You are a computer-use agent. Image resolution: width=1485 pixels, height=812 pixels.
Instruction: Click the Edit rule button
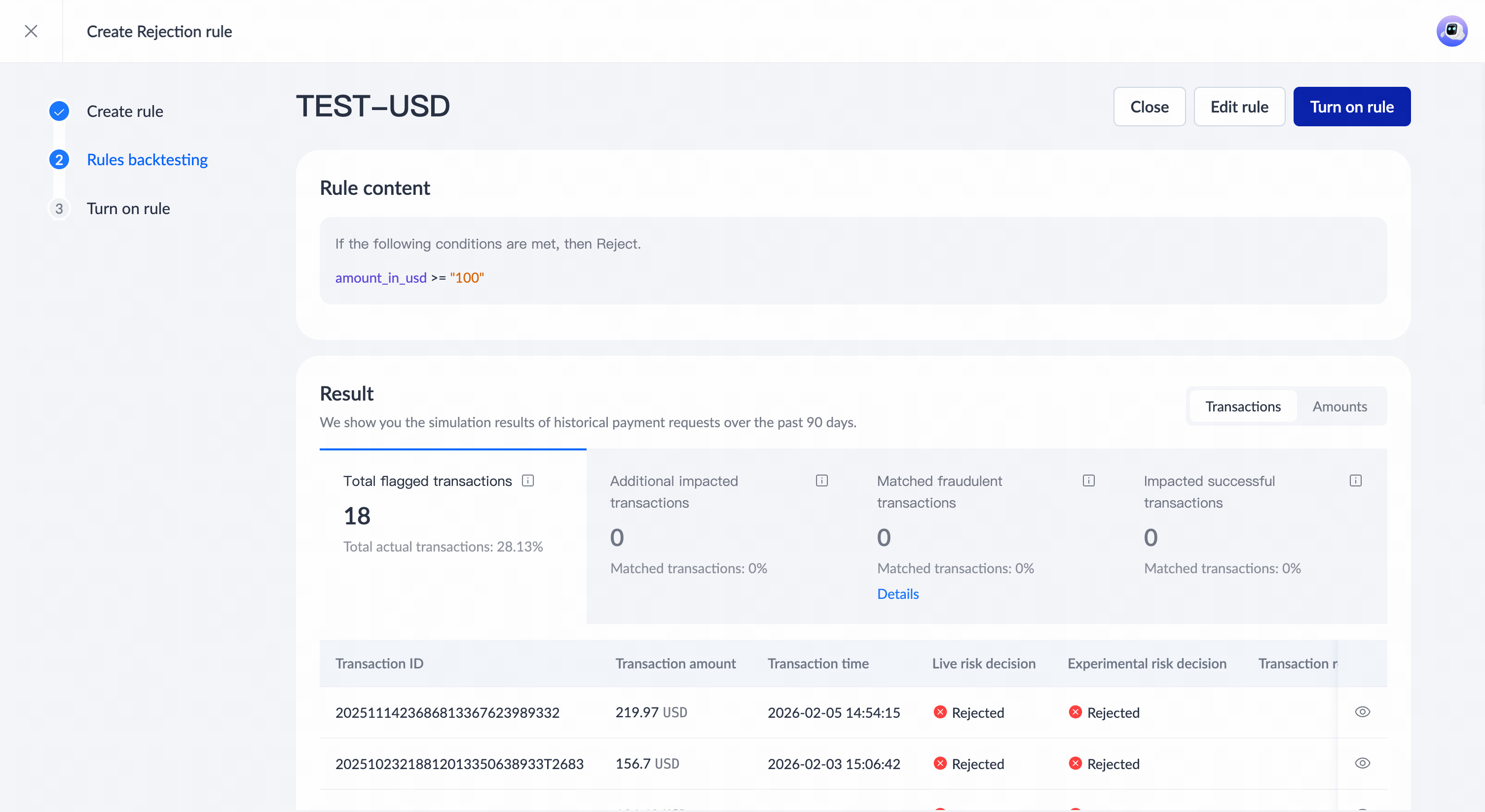1239,107
